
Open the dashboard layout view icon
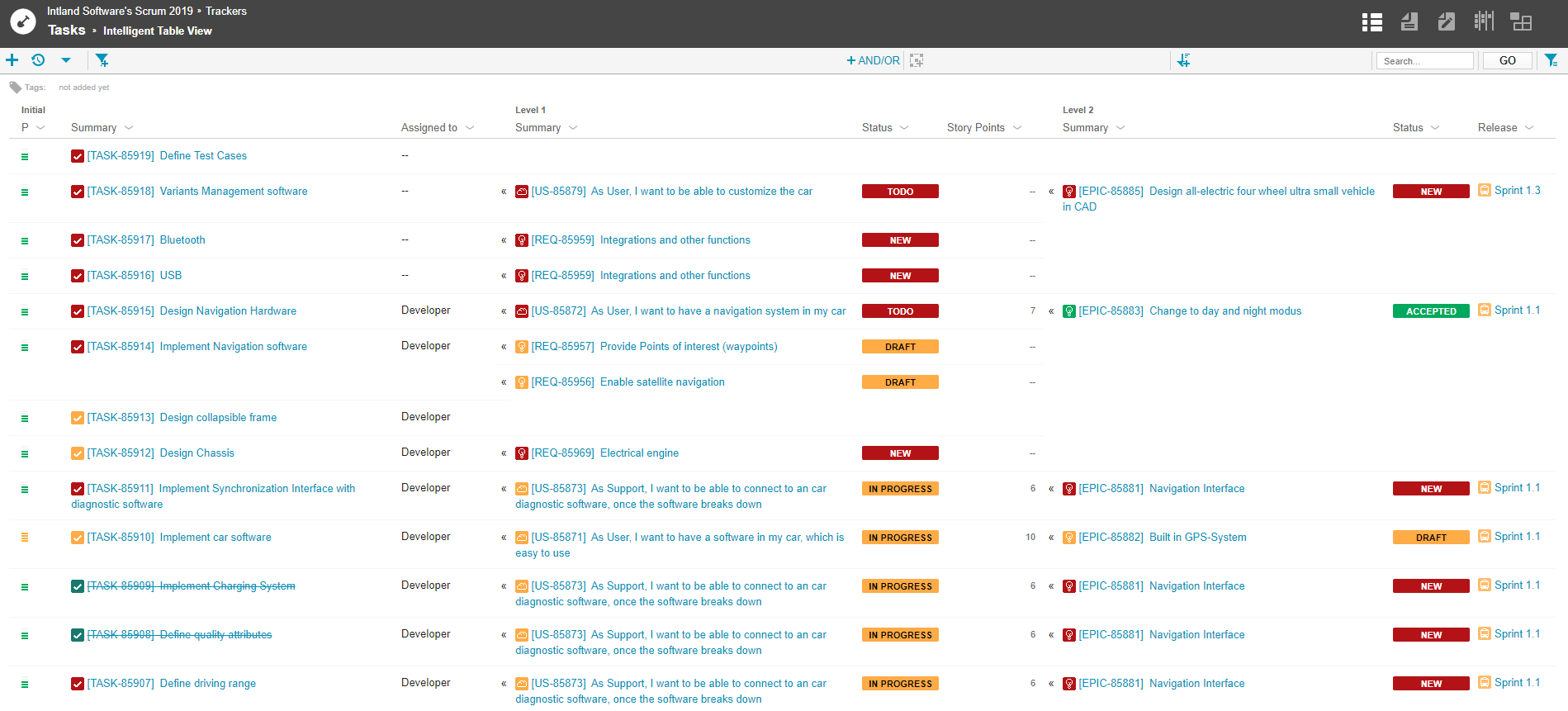click(1520, 22)
